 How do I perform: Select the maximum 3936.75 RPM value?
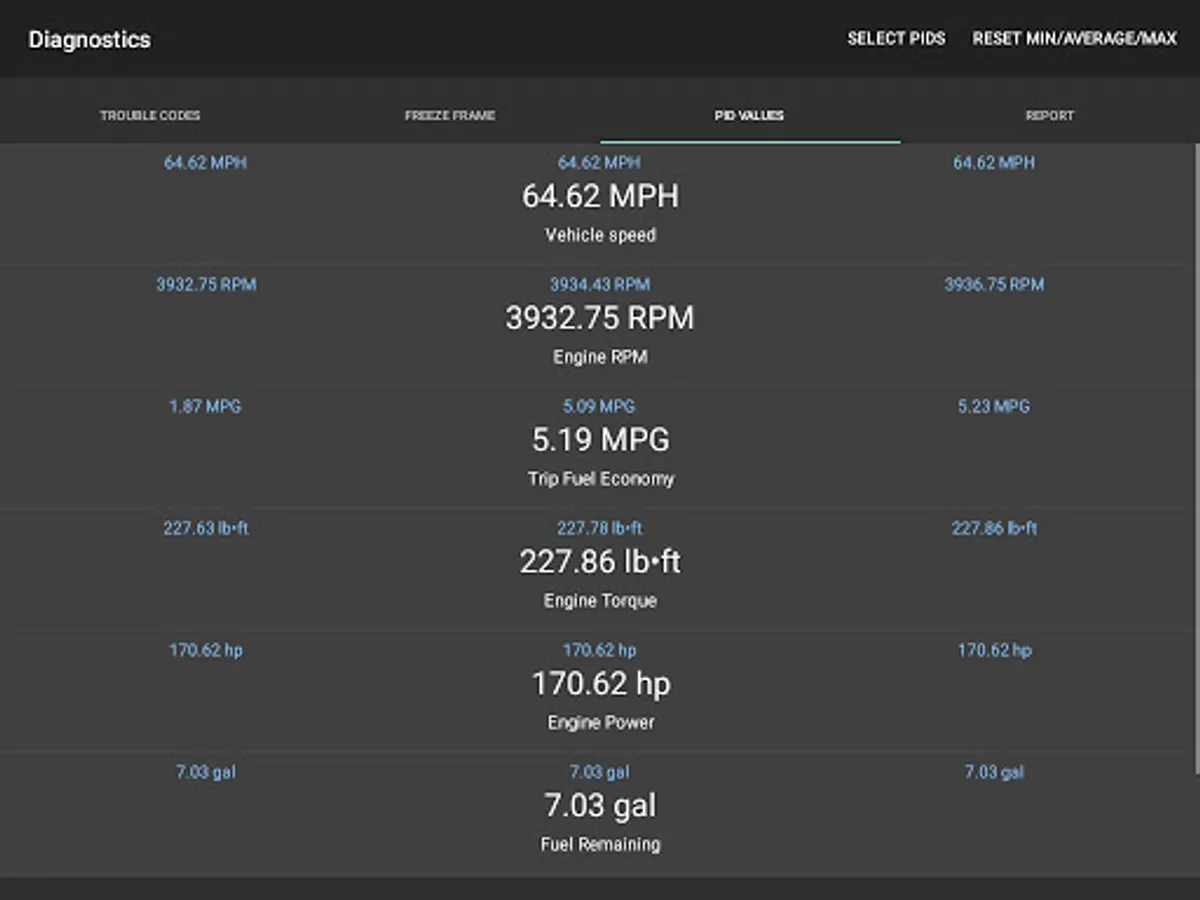(x=994, y=285)
